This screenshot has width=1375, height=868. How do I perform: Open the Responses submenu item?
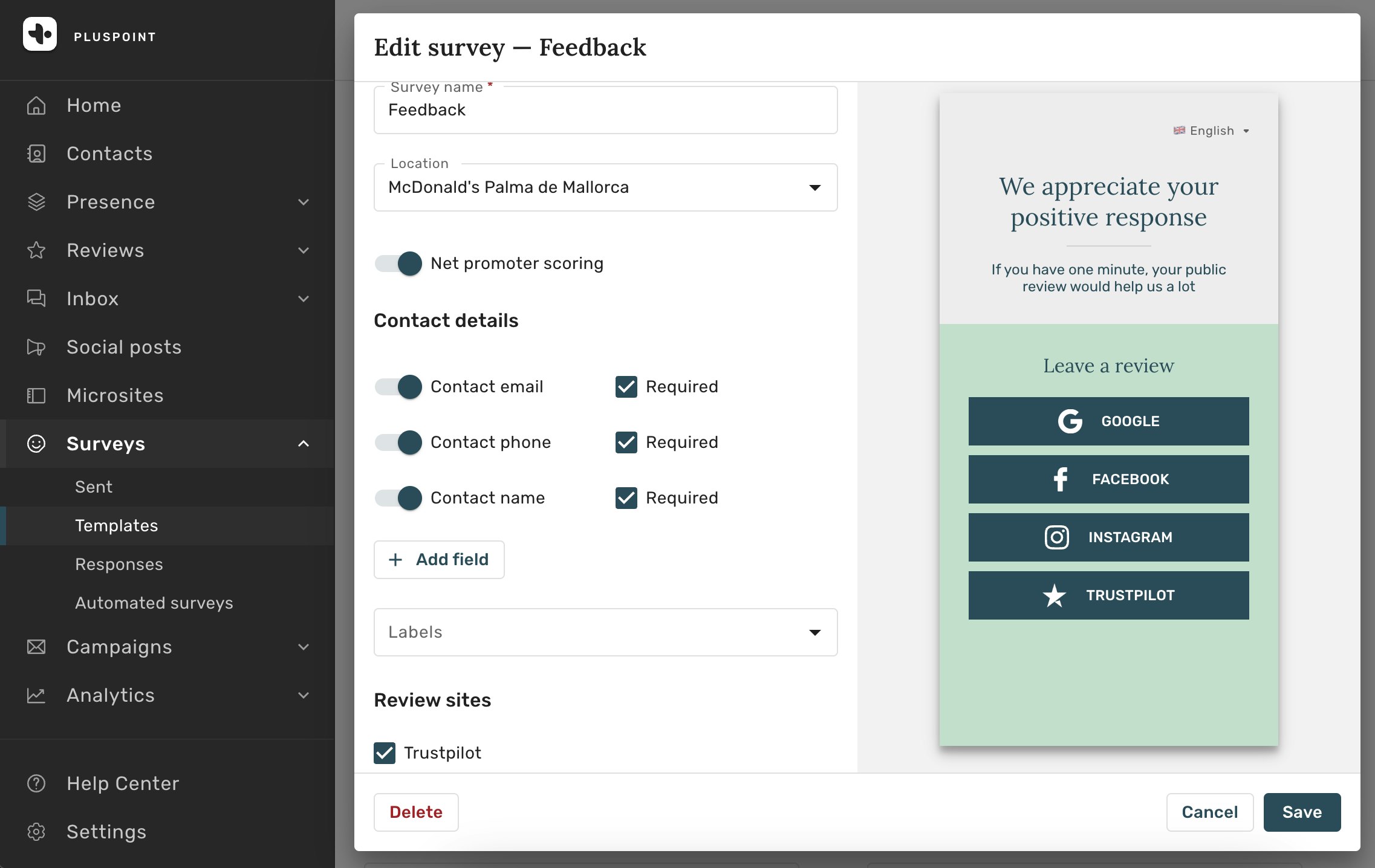tap(119, 565)
